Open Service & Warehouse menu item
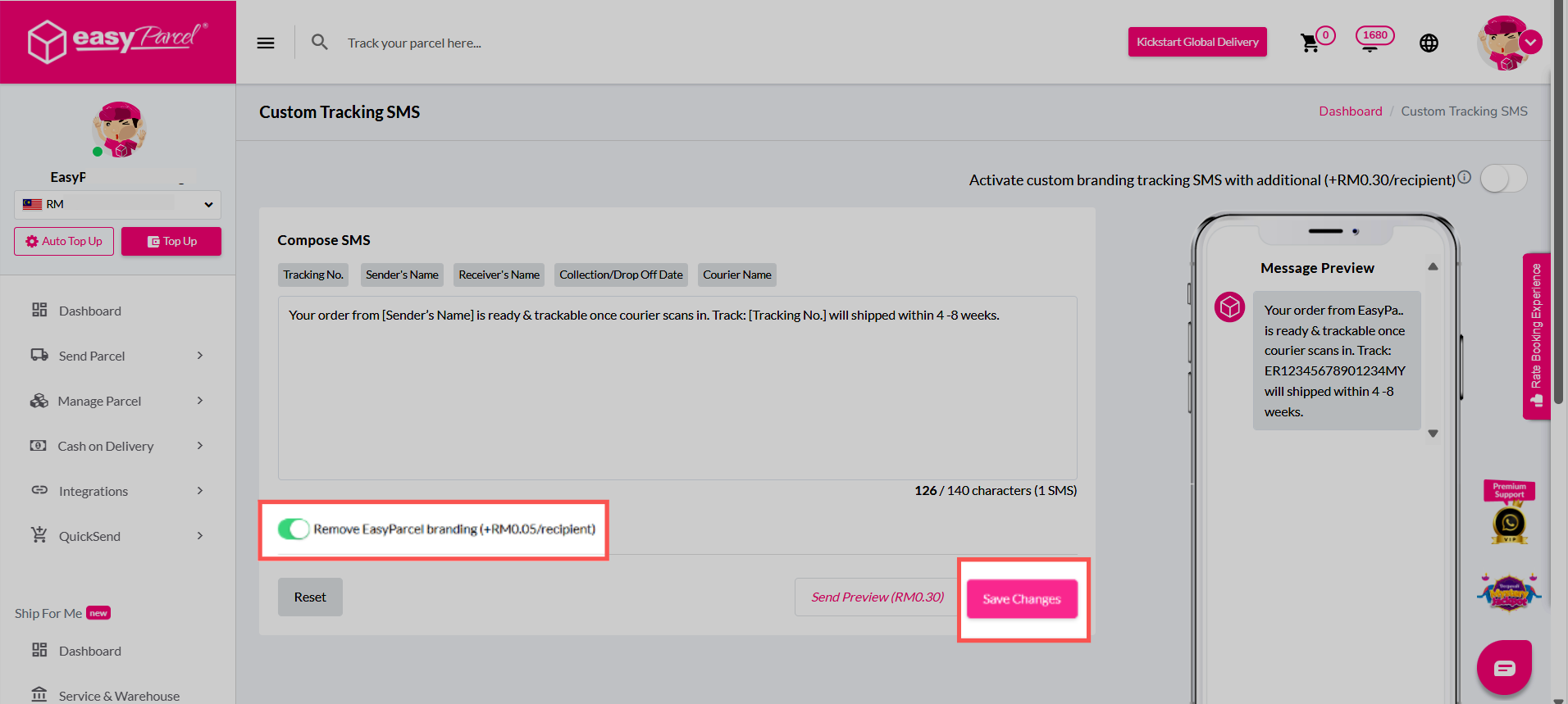This screenshot has height=704, width=1568. 117,695
